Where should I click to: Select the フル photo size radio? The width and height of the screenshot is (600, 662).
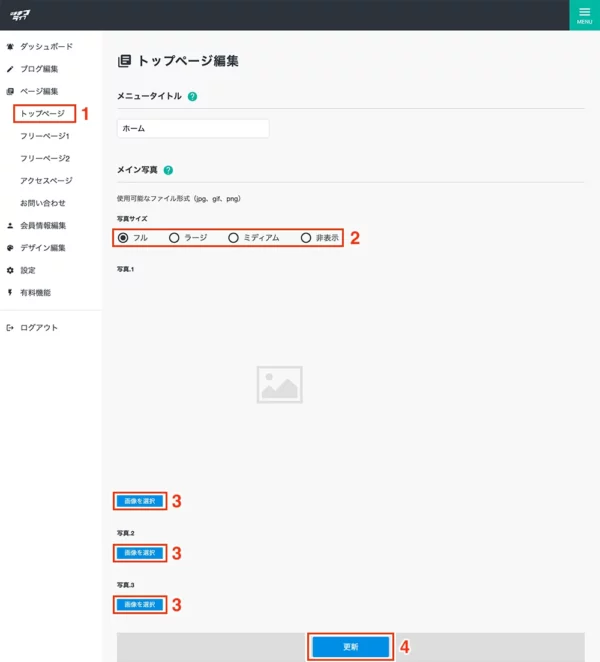tap(124, 238)
